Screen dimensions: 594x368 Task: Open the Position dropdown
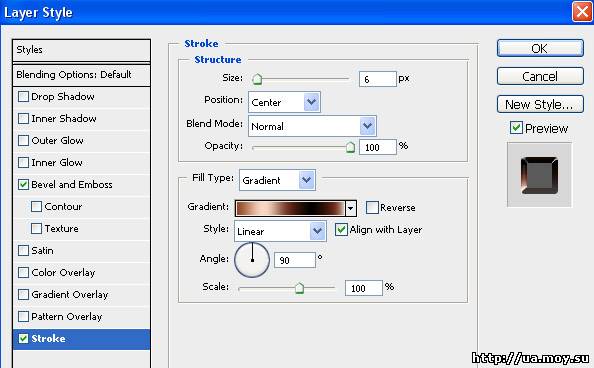pos(284,102)
